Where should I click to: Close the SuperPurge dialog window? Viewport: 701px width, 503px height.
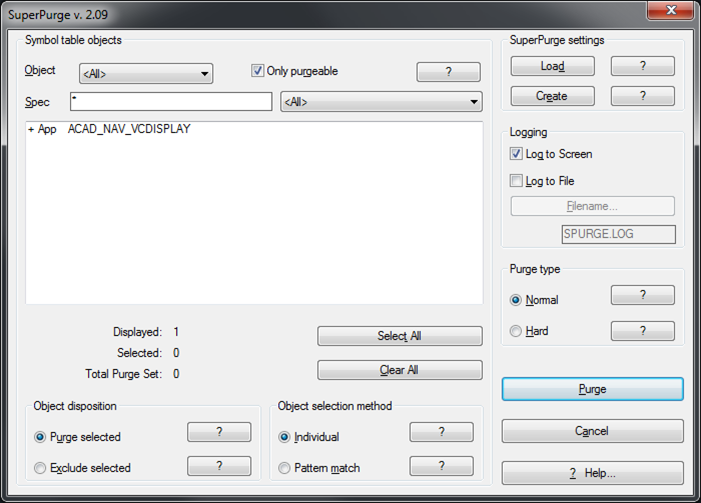click(671, 10)
